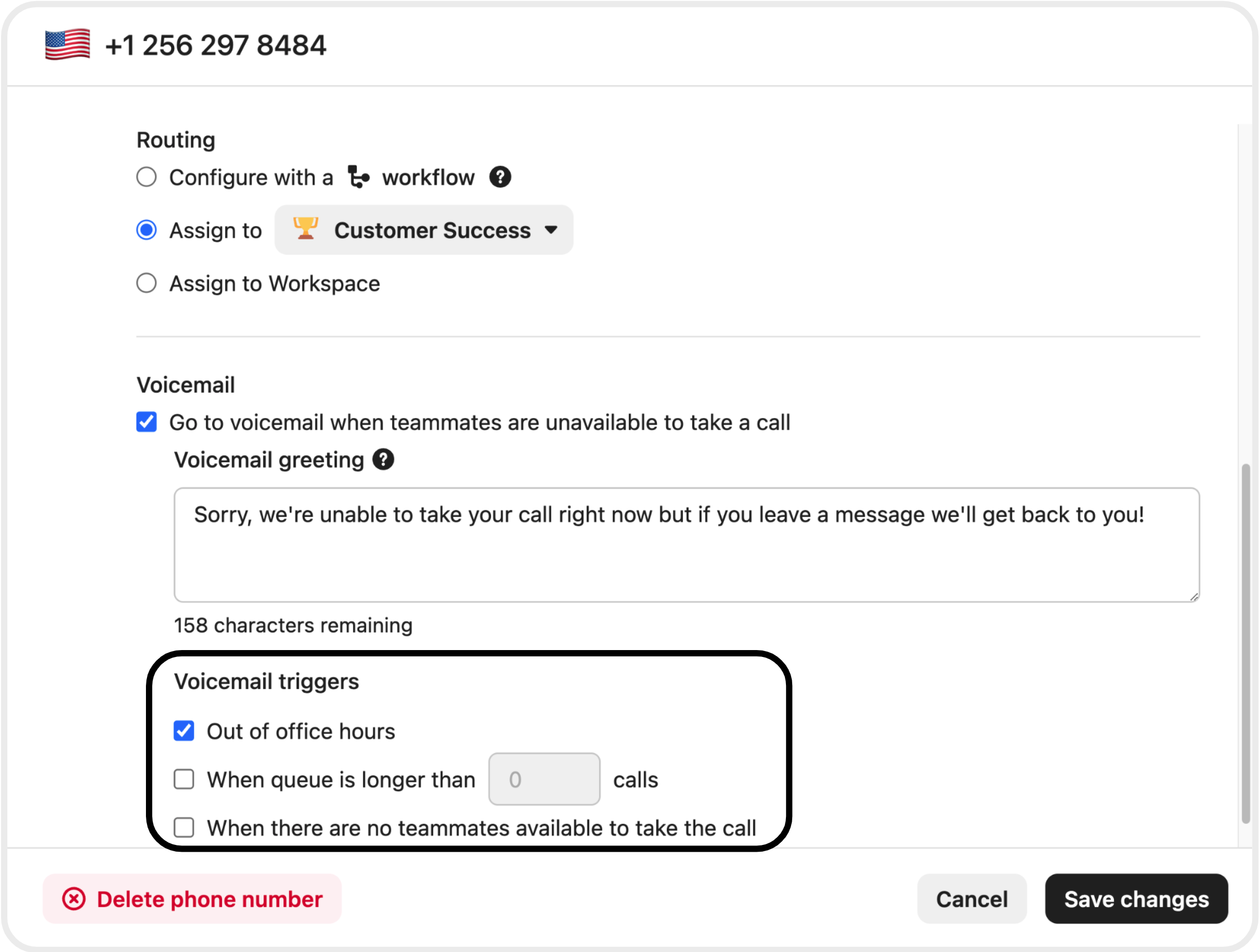Screen dimensions: 1260x952
Task: Click the queue length calls number field
Action: pyautogui.click(x=544, y=779)
